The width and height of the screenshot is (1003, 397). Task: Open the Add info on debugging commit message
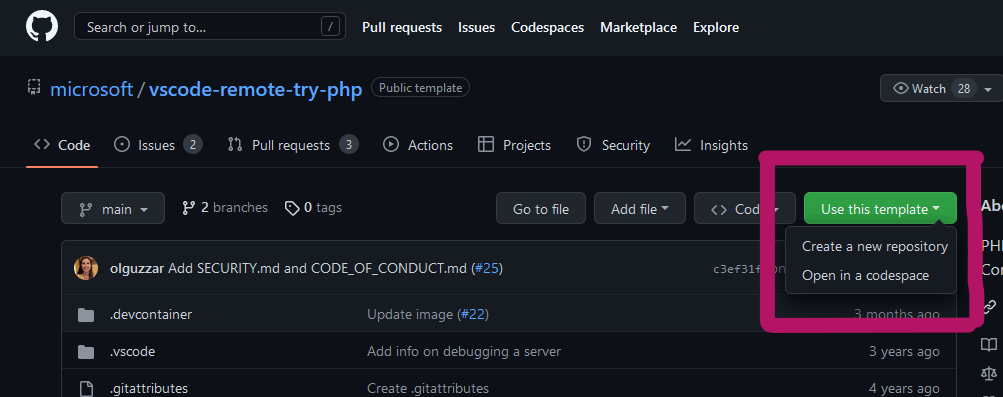[464, 352]
